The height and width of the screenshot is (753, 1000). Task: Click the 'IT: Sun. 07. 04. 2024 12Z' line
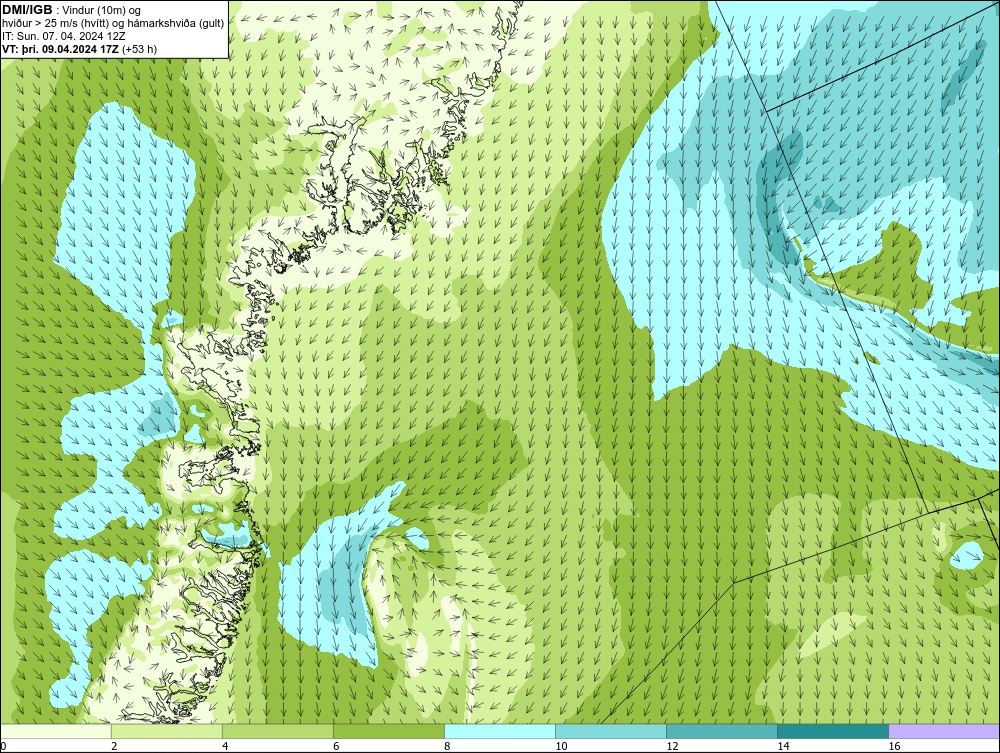64,36
